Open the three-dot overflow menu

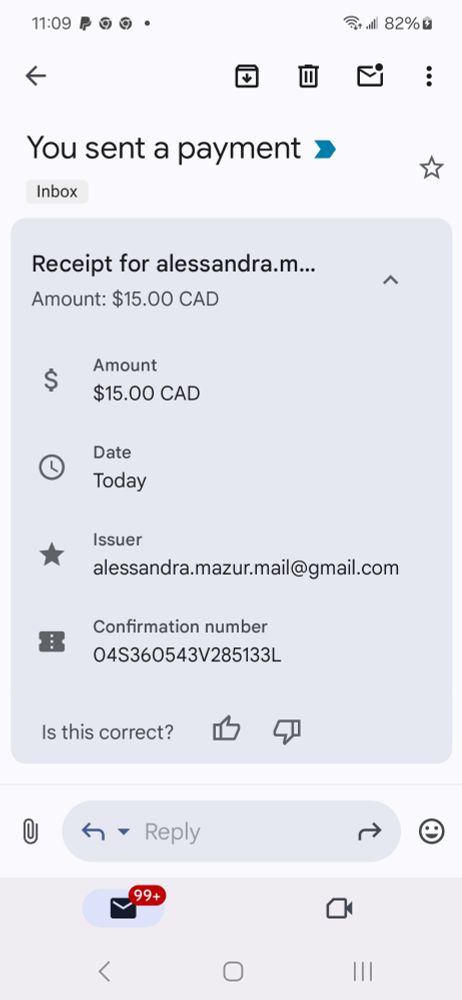coord(429,77)
